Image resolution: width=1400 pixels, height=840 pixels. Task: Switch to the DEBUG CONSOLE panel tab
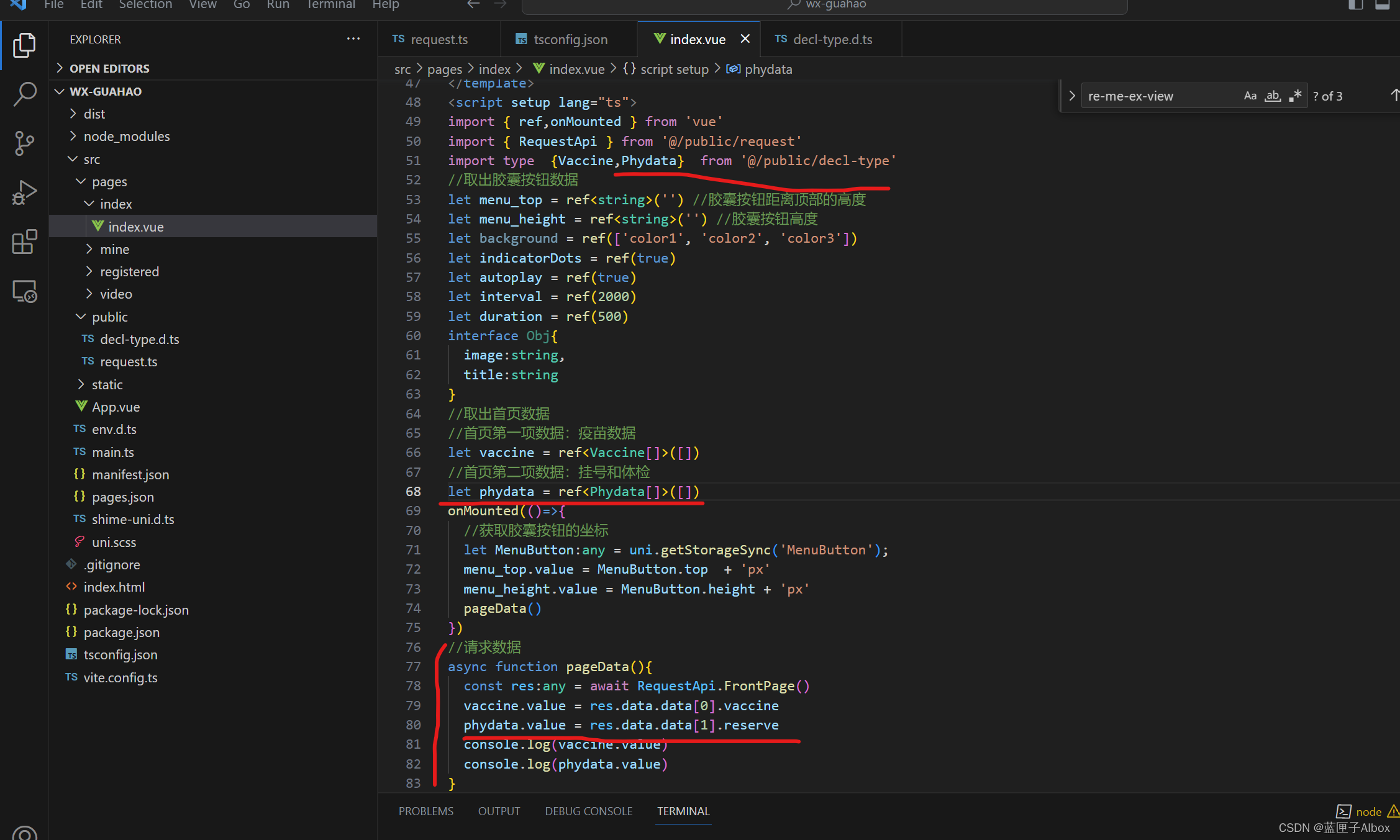coord(589,811)
